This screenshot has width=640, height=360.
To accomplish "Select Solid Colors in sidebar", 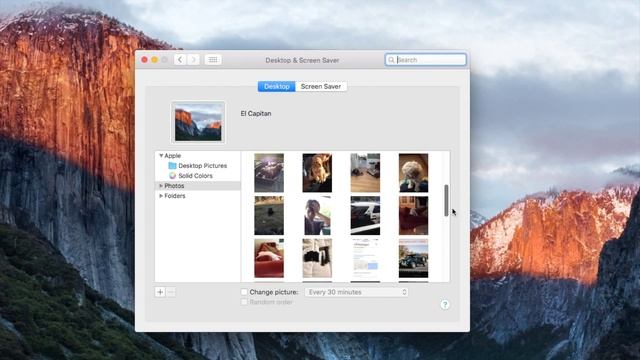I will click(196, 176).
